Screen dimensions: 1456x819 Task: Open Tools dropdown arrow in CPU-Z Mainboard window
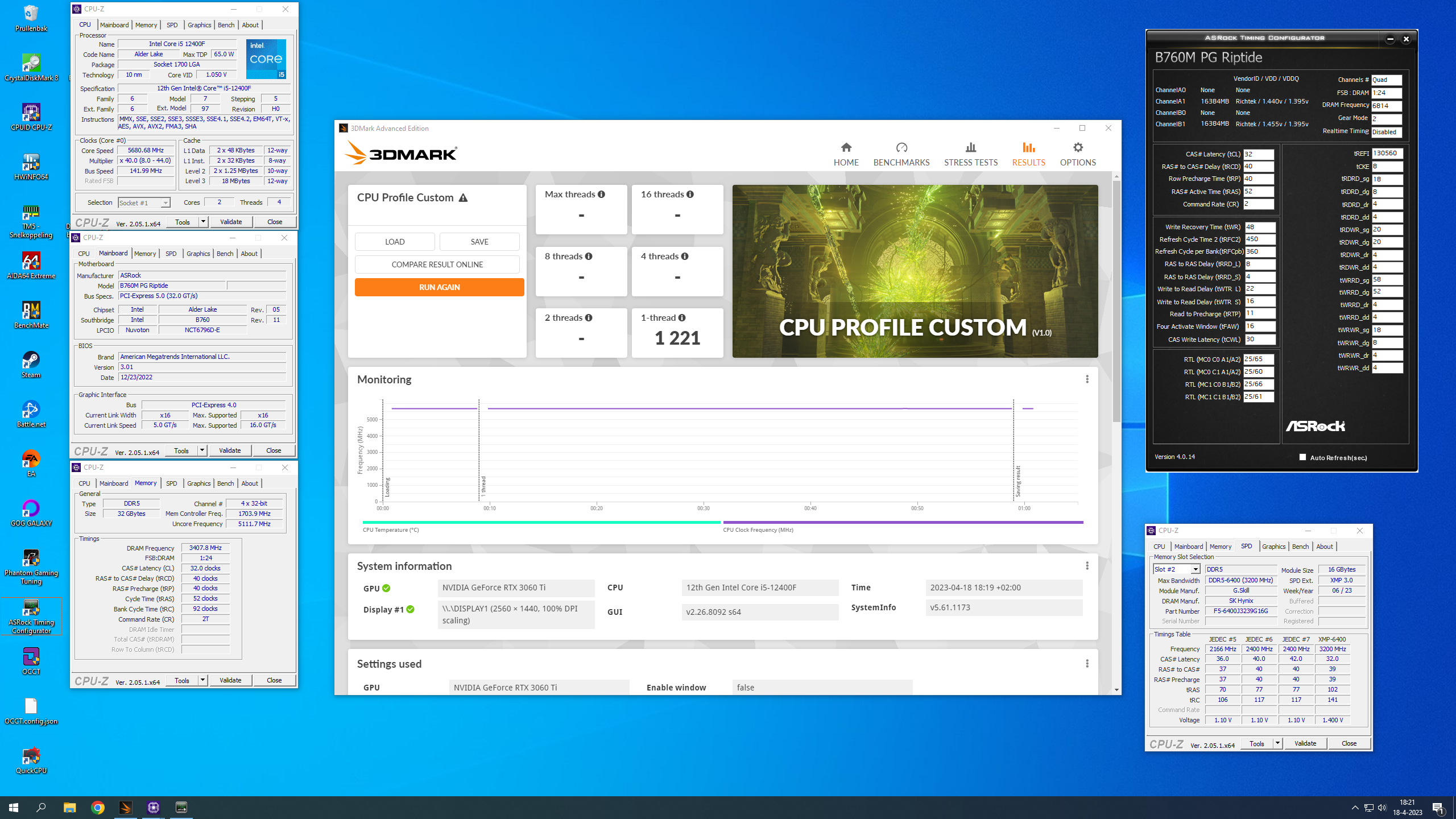coord(202,450)
